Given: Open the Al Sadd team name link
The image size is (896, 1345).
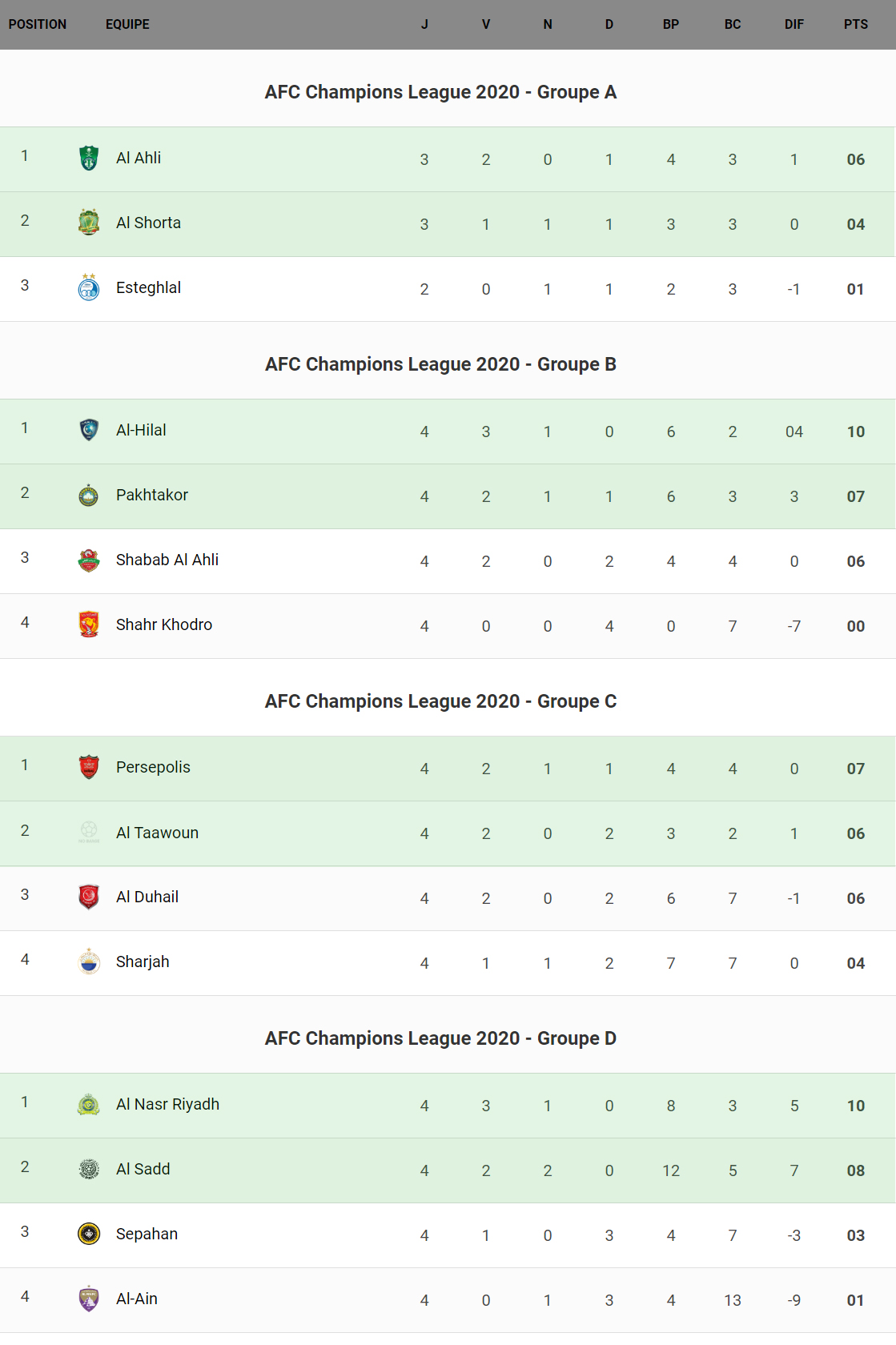Looking at the screenshot, I should tap(143, 1169).
